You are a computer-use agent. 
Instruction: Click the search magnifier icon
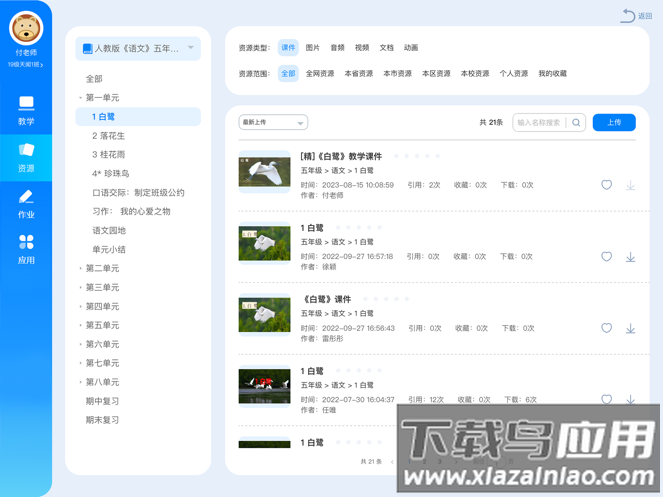point(576,123)
